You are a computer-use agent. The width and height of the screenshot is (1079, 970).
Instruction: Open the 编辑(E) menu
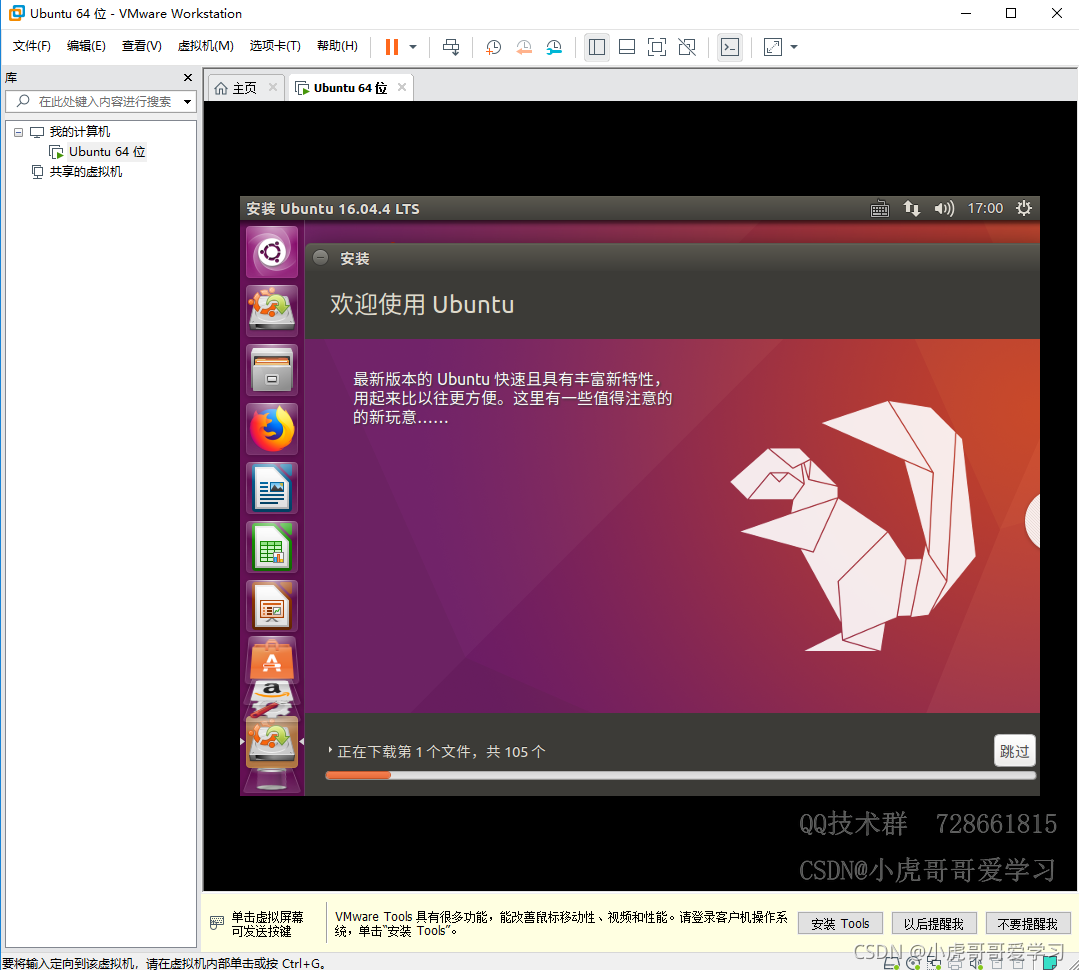[86, 46]
